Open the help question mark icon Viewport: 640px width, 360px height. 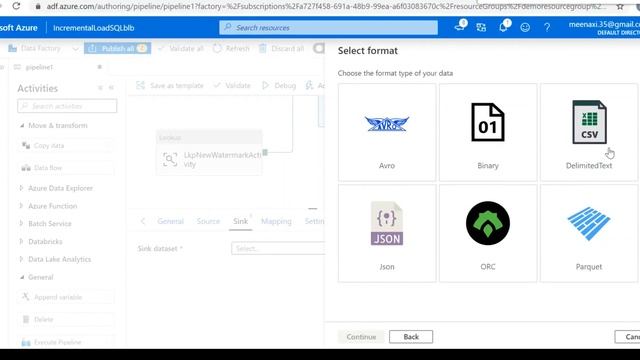547,27
